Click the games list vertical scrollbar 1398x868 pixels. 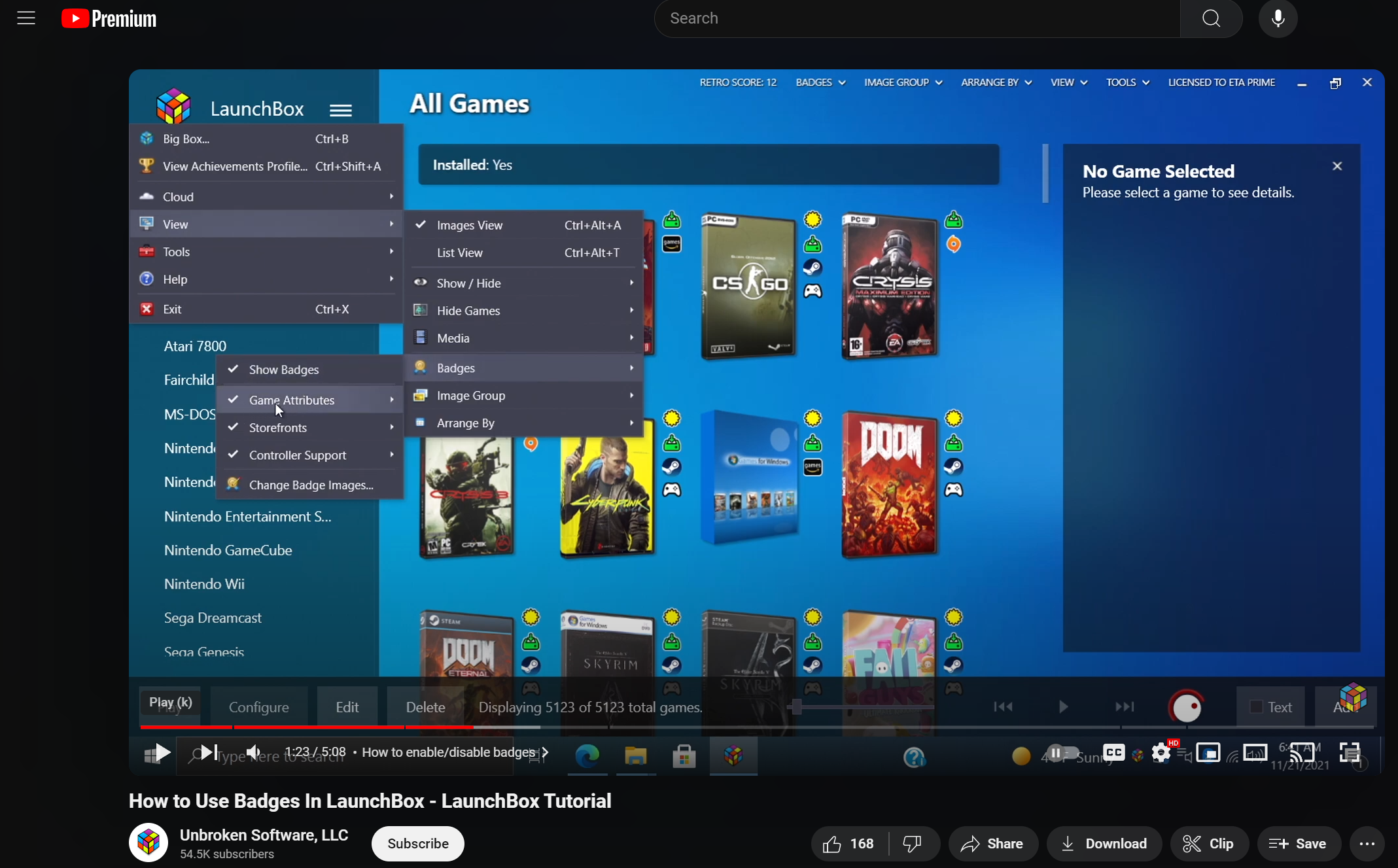(1045, 173)
